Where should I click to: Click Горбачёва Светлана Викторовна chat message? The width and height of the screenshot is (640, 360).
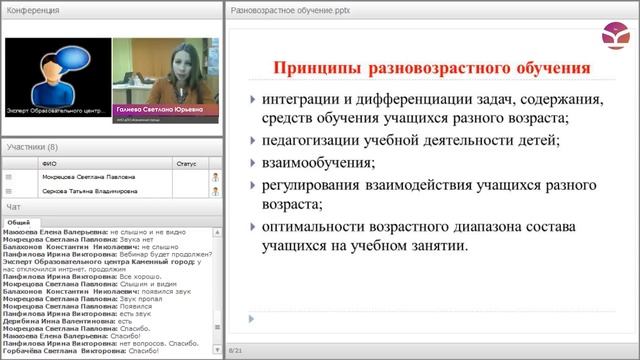click(81, 351)
